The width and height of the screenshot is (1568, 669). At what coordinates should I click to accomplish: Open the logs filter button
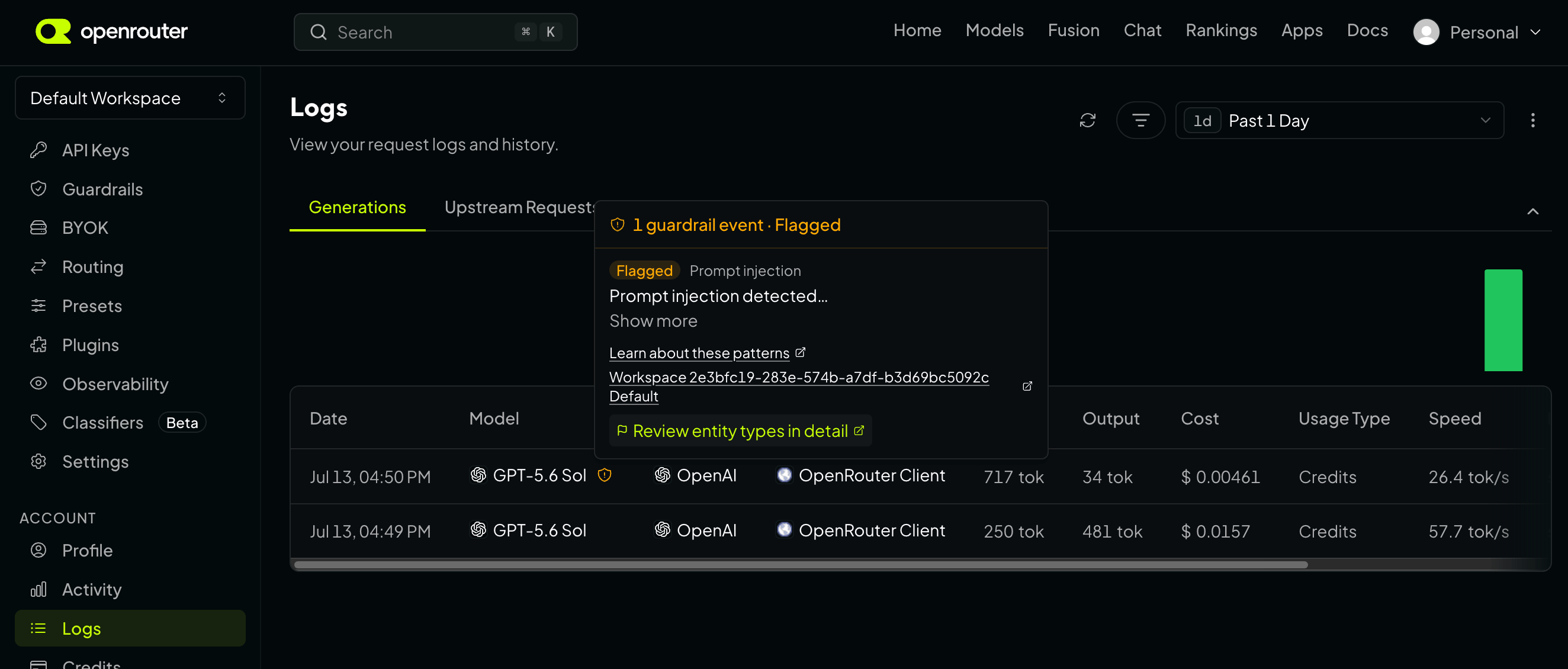1140,120
